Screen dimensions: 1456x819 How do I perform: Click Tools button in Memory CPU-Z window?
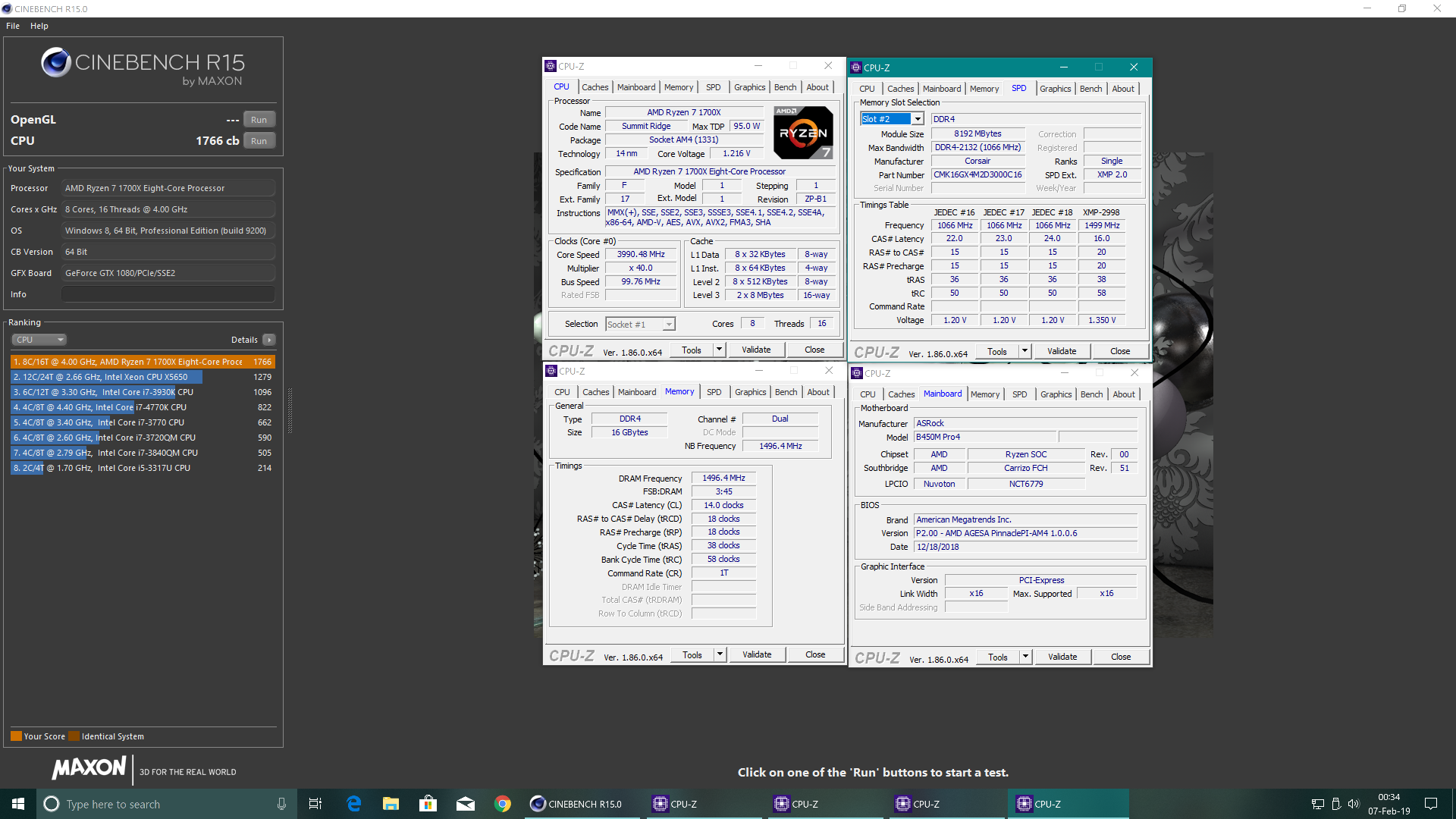692,654
